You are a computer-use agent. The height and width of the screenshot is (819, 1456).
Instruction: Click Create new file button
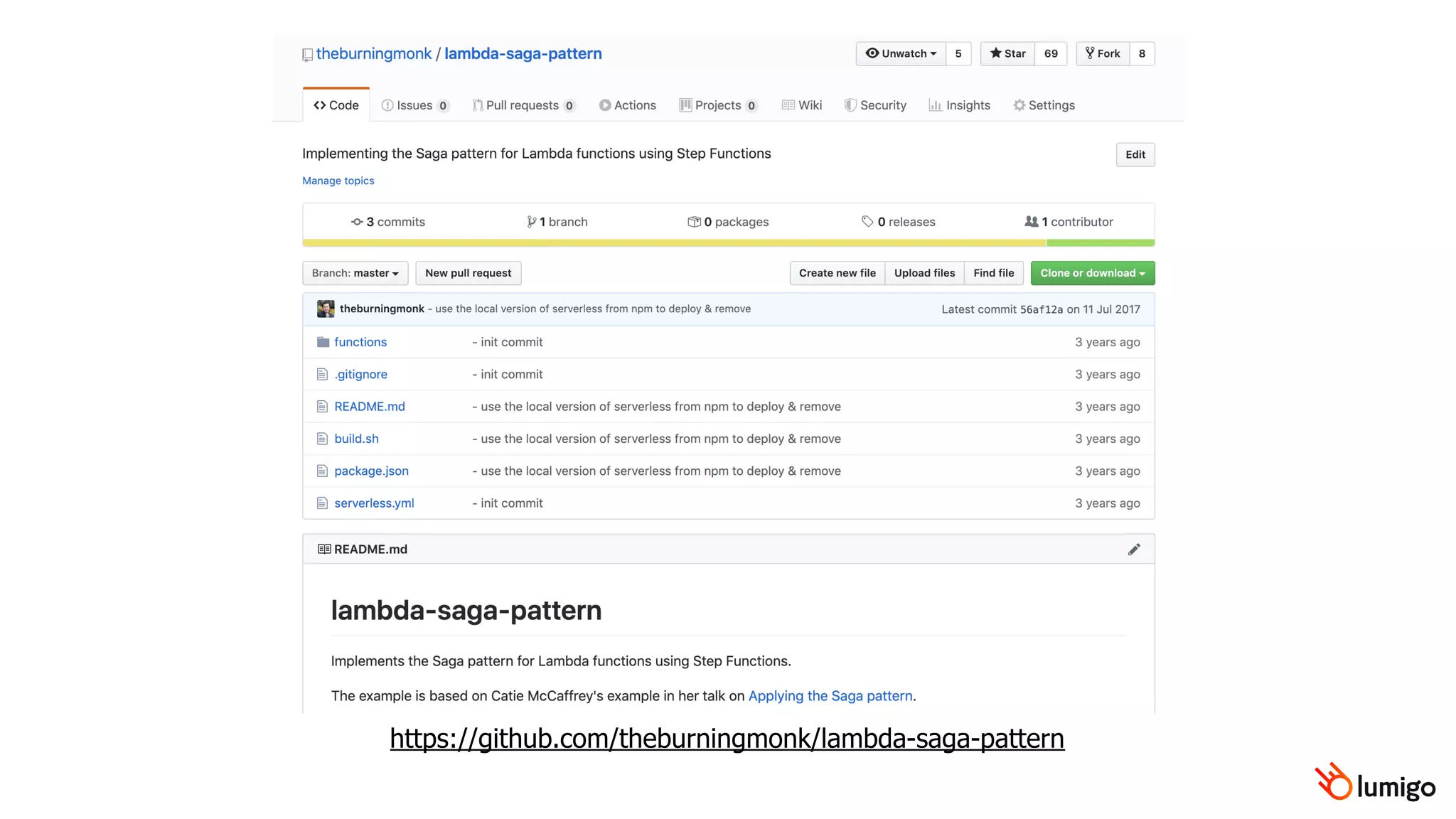(x=837, y=273)
